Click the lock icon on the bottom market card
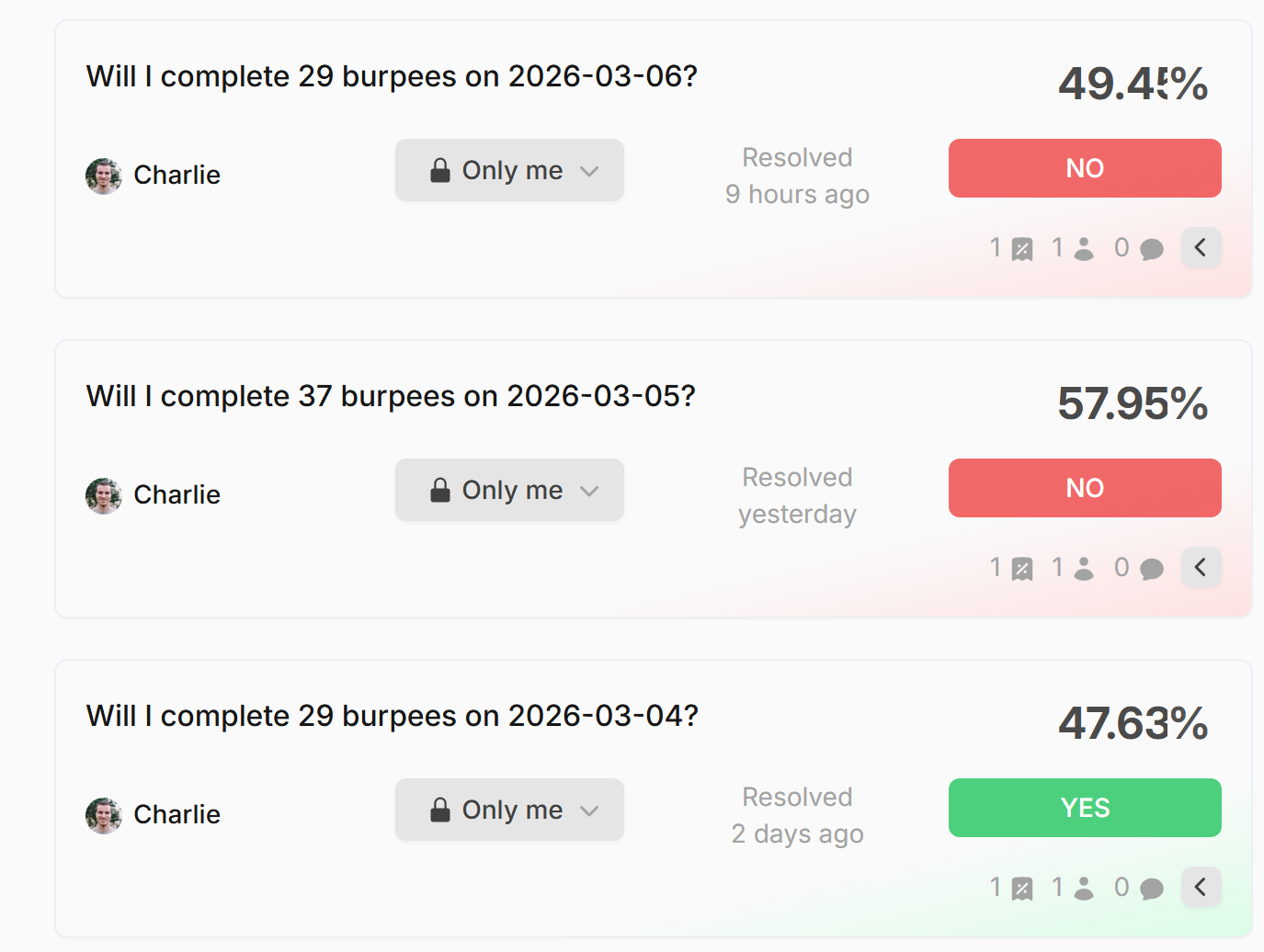This screenshot has height=952, width=1264. [439, 809]
